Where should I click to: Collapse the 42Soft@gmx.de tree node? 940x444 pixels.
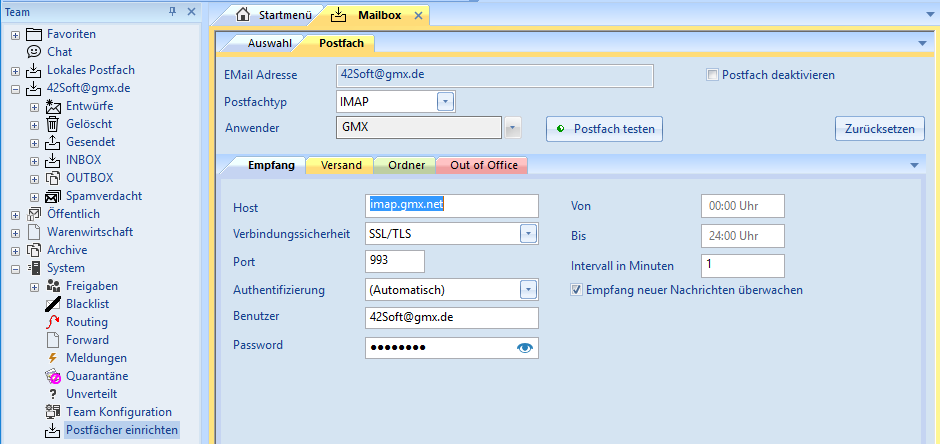(x=15, y=89)
